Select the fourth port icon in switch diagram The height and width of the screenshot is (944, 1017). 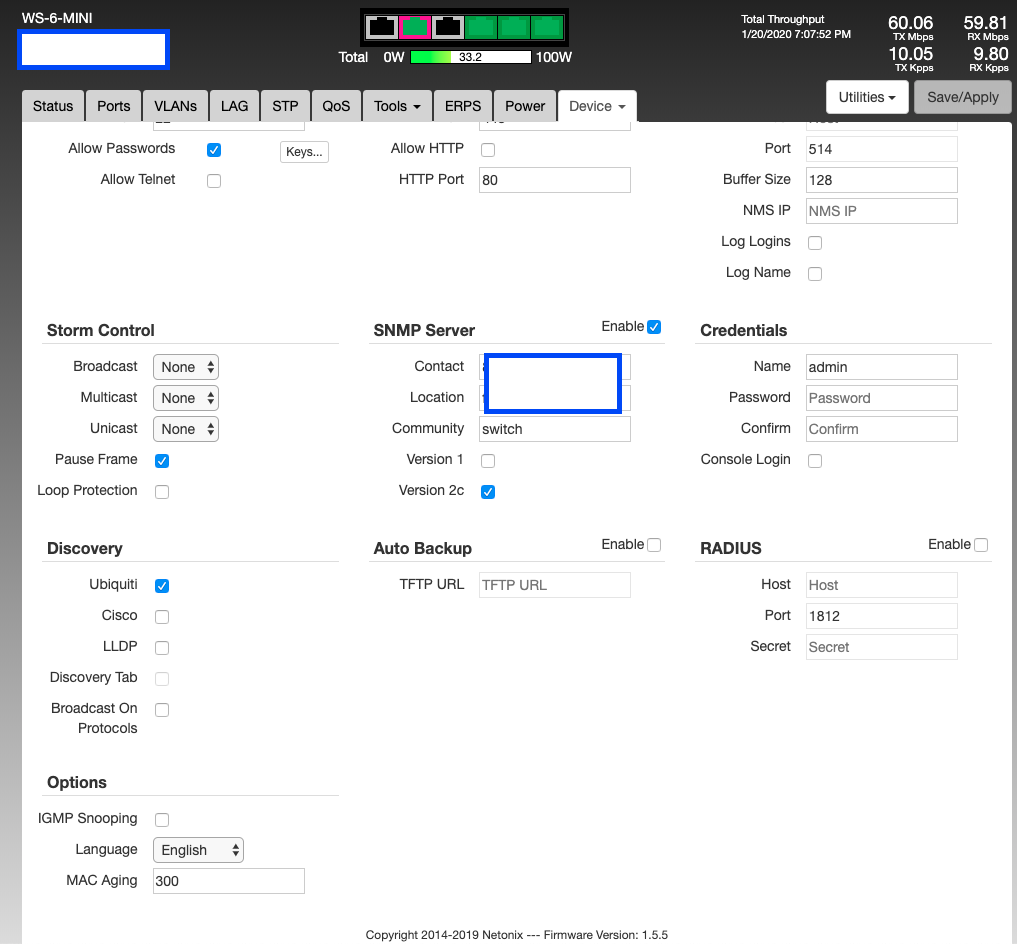point(481,27)
